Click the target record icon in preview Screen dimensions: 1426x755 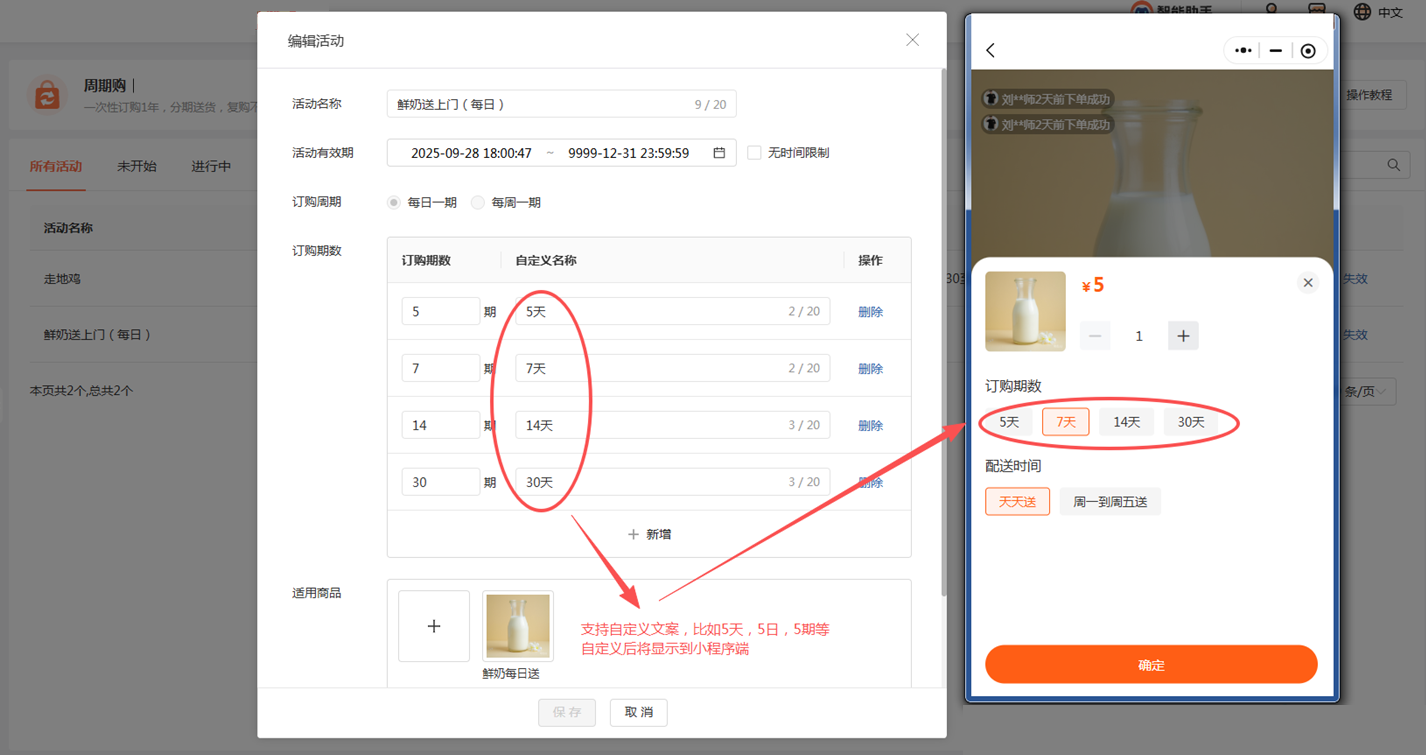point(1307,50)
